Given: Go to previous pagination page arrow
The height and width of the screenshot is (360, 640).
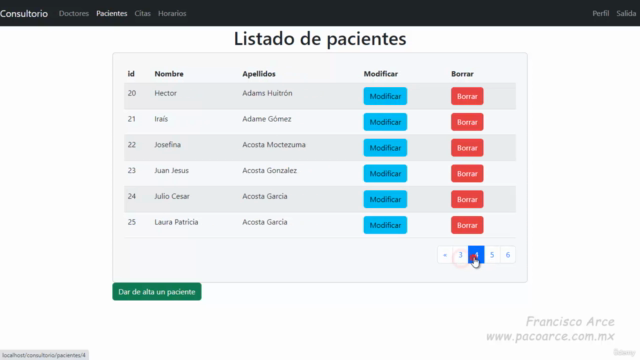Looking at the screenshot, I should [445, 255].
